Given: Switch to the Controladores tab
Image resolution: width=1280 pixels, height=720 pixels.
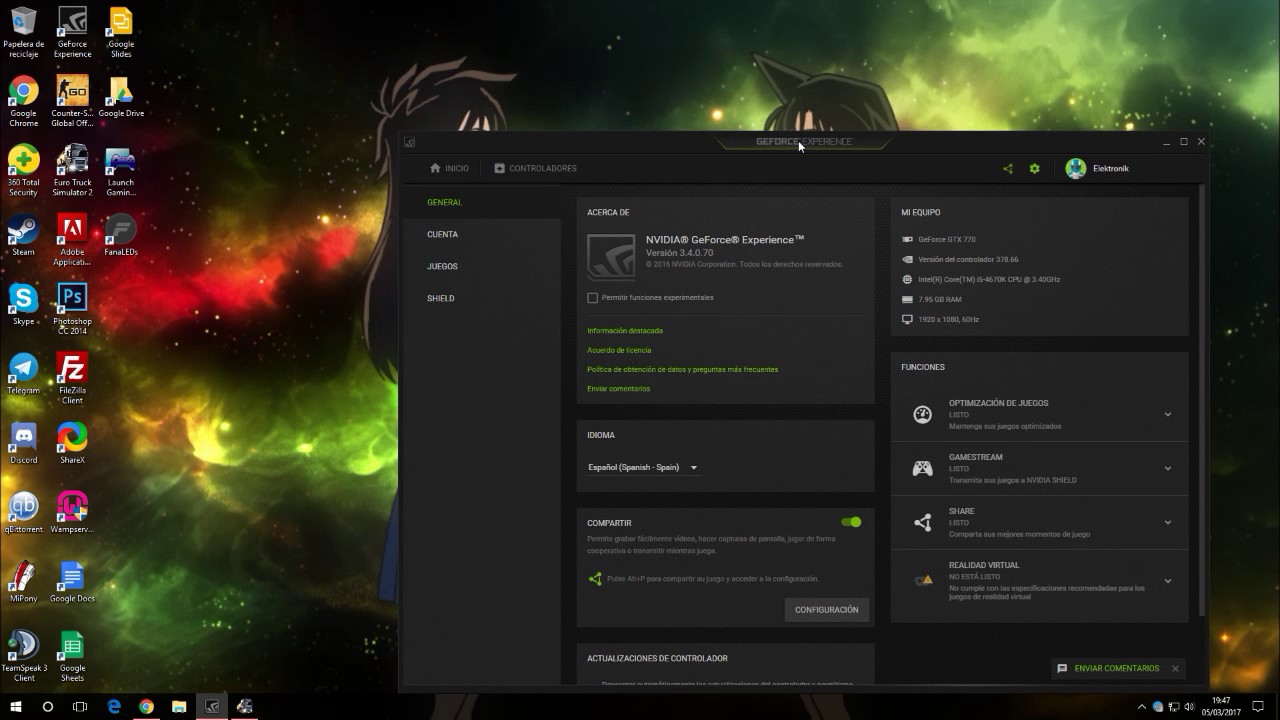Looking at the screenshot, I should tap(535, 168).
